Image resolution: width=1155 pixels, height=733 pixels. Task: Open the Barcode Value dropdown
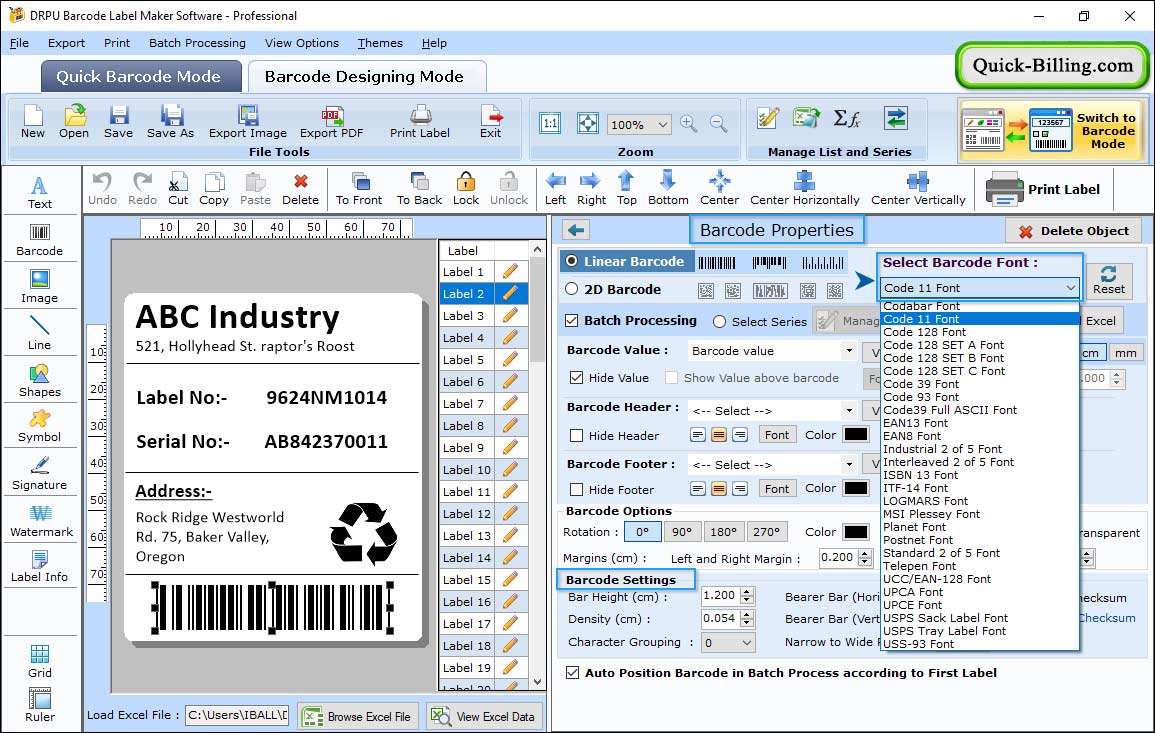pos(849,351)
